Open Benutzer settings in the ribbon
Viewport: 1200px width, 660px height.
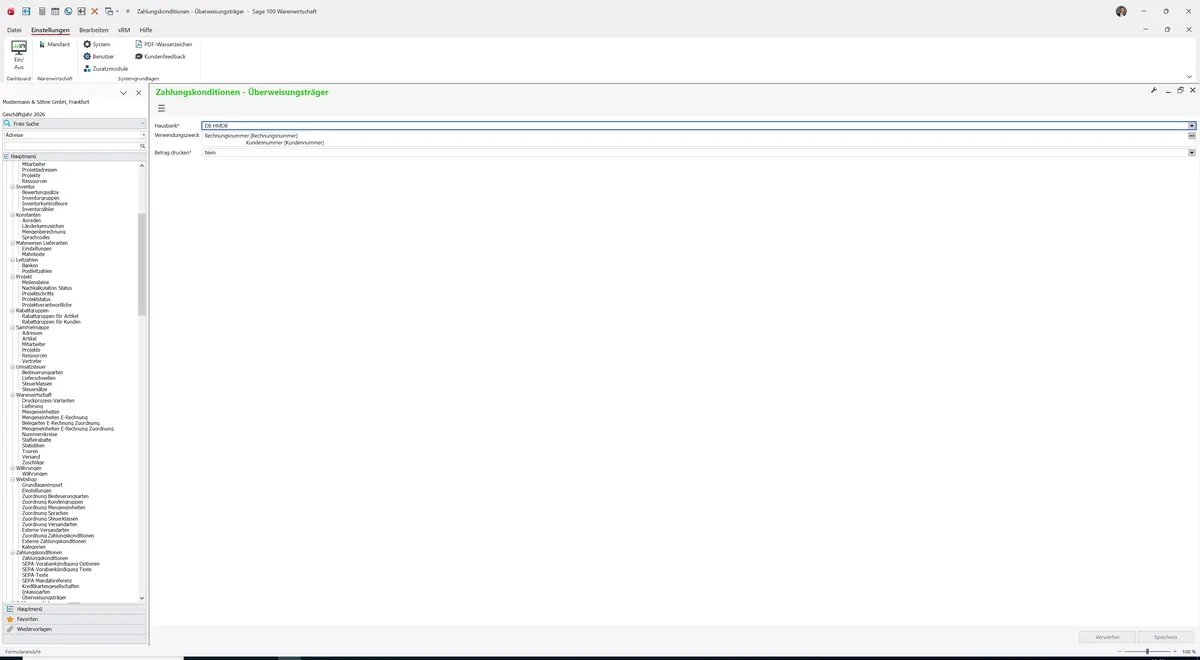(x=98, y=56)
